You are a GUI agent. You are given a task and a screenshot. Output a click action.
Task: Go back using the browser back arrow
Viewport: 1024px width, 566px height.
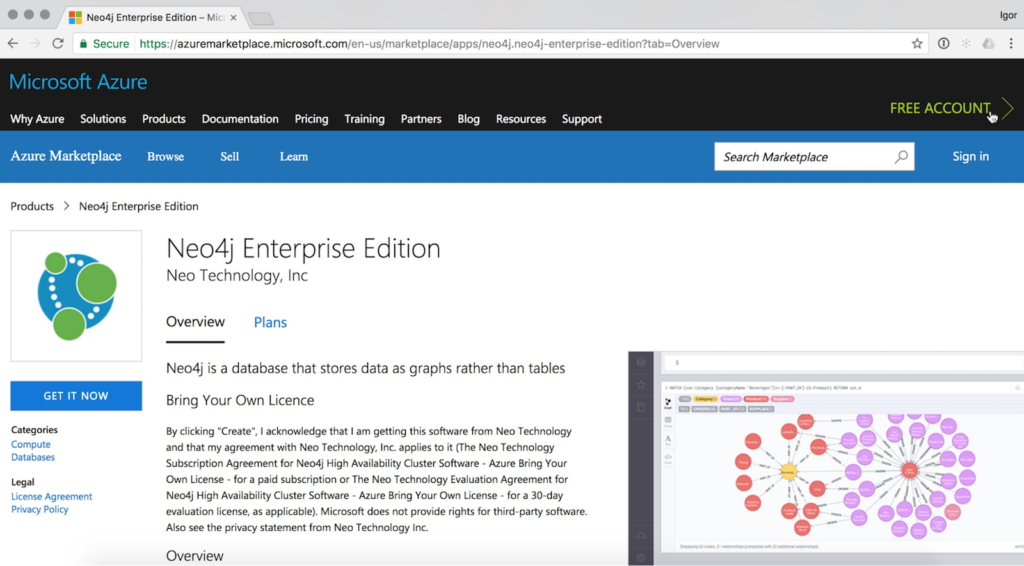tap(13, 44)
